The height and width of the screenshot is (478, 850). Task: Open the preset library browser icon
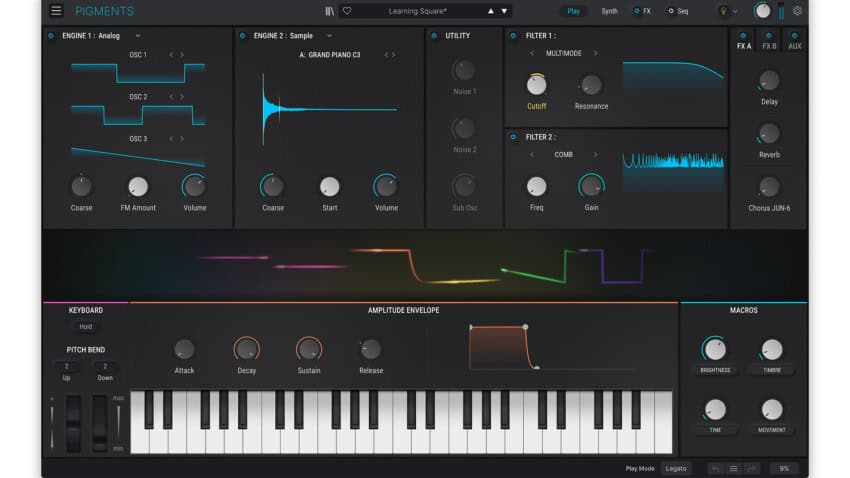click(331, 11)
